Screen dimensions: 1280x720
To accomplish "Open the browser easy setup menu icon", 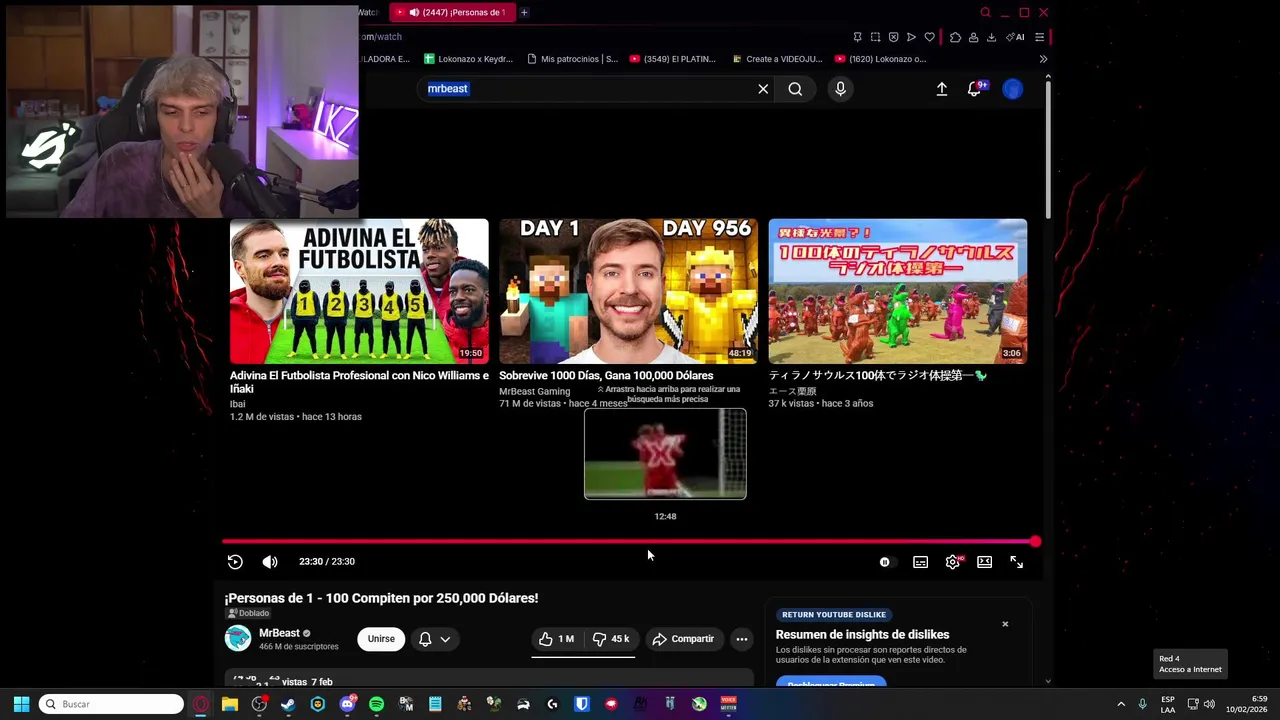I will tap(1040, 37).
